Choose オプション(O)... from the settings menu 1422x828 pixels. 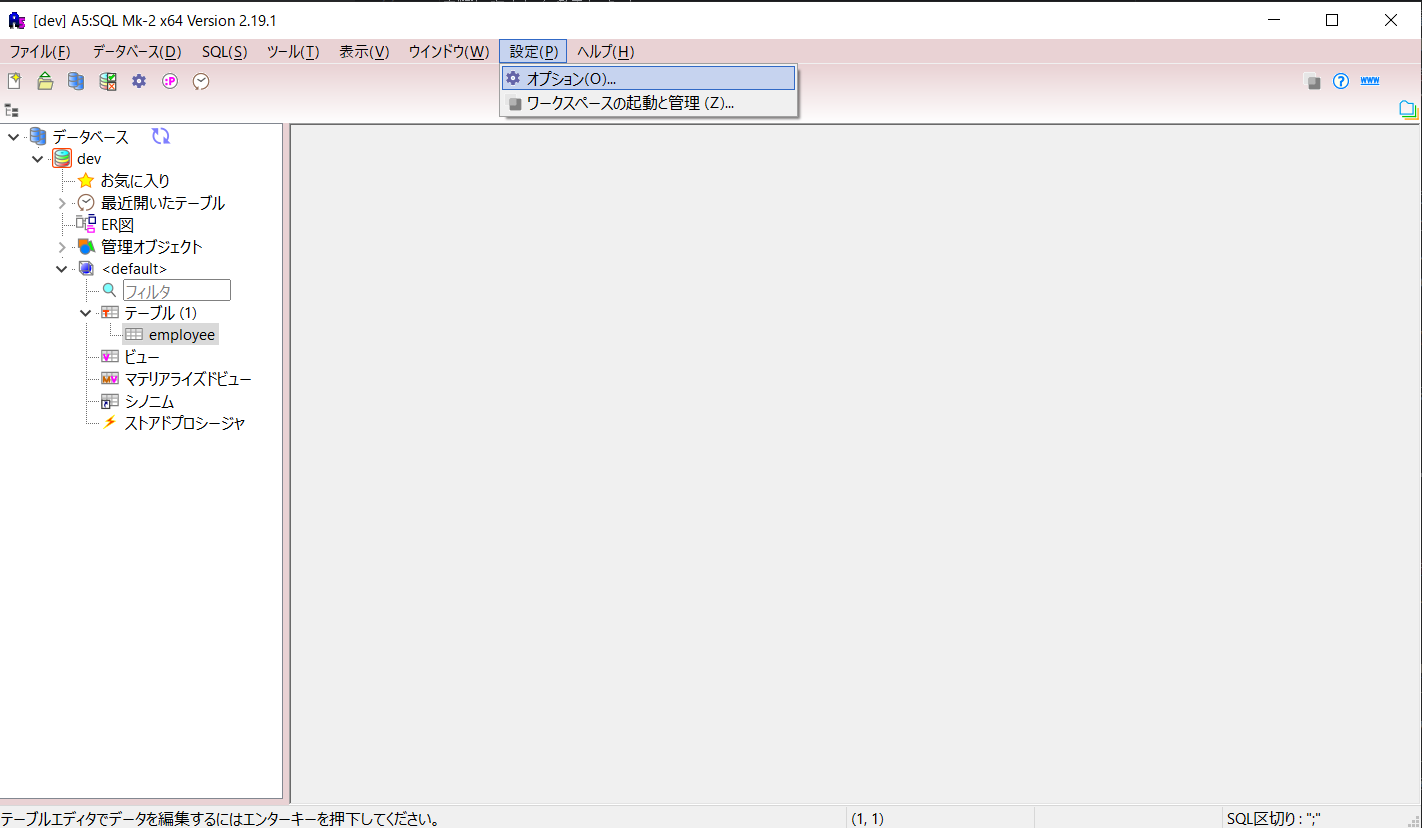[x=571, y=78]
